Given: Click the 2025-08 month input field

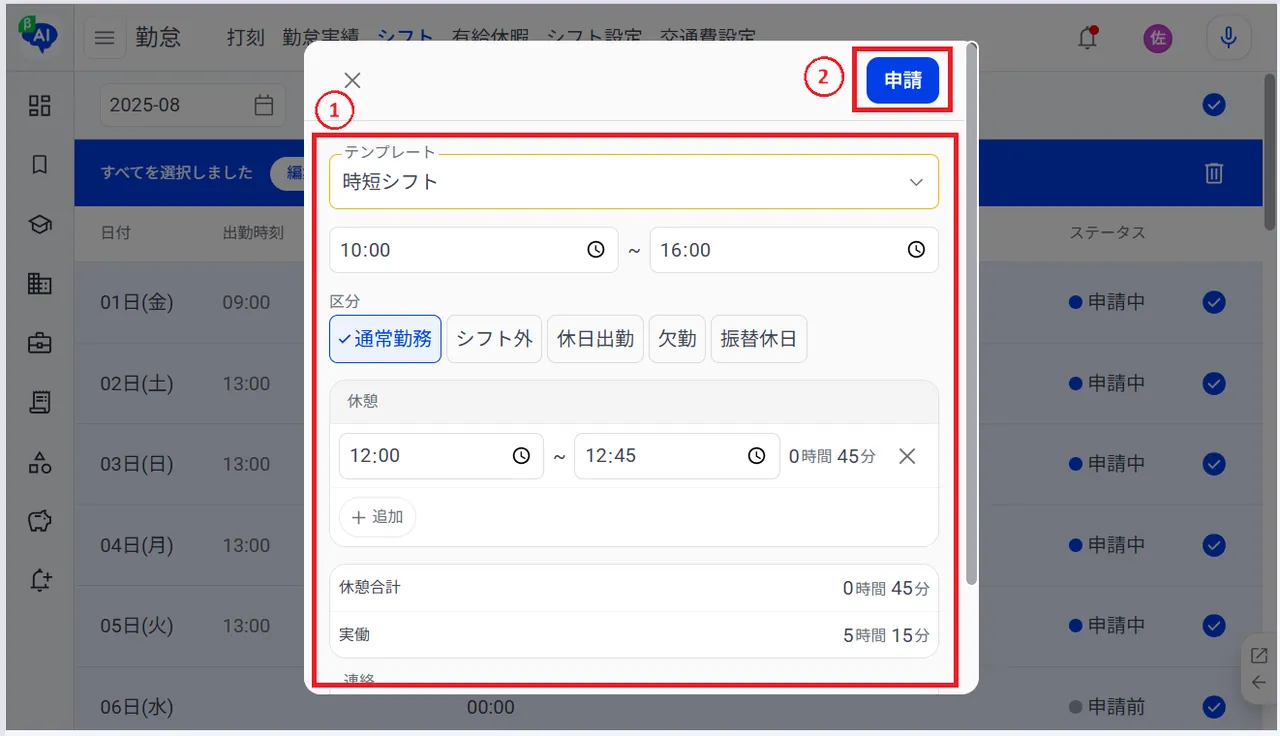Looking at the screenshot, I should pos(192,105).
